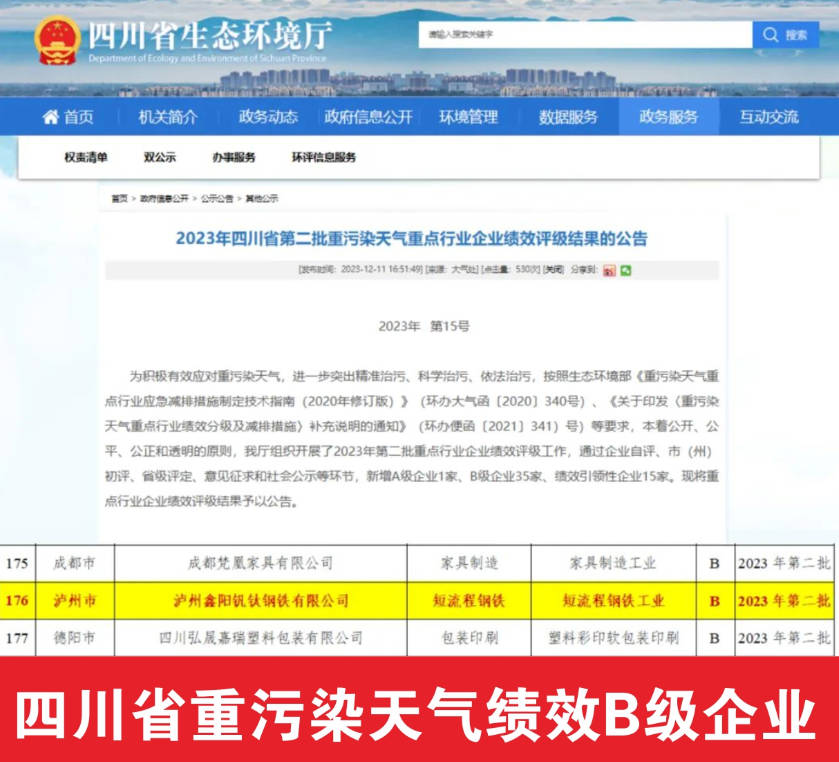This screenshot has width=839, height=762.
Task: Click 首页 in the breadcrumb trail
Action: (x=119, y=199)
